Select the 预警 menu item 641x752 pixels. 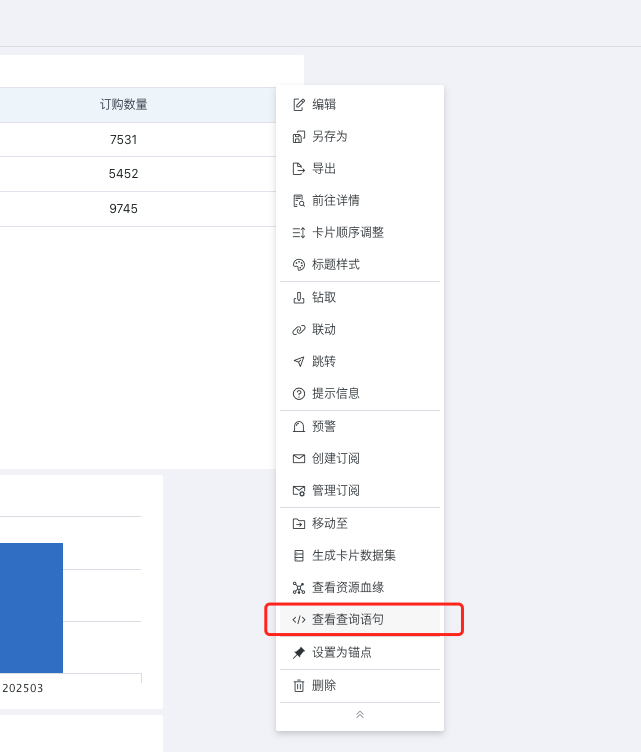click(x=360, y=427)
